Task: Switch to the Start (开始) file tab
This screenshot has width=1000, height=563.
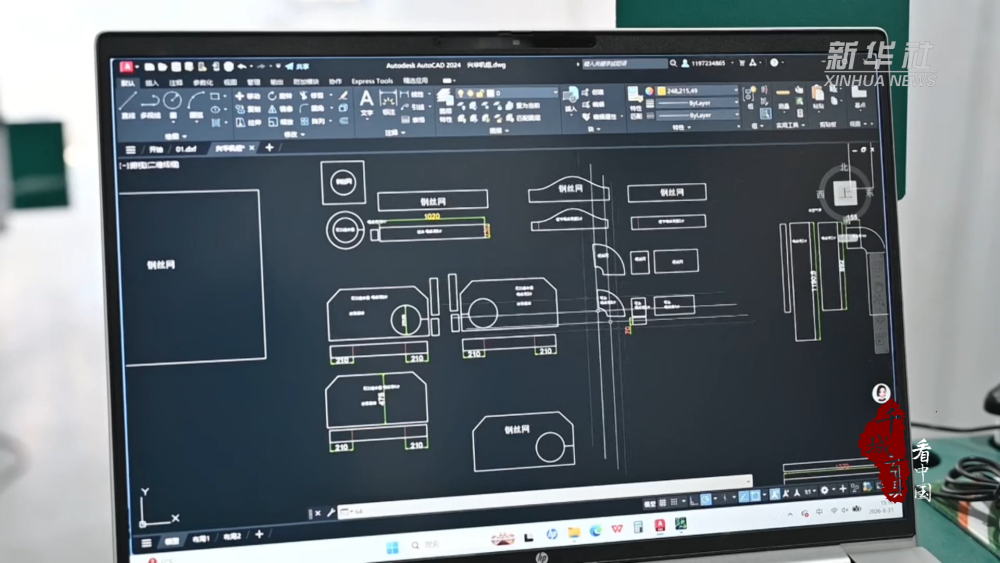Action: (156, 150)
